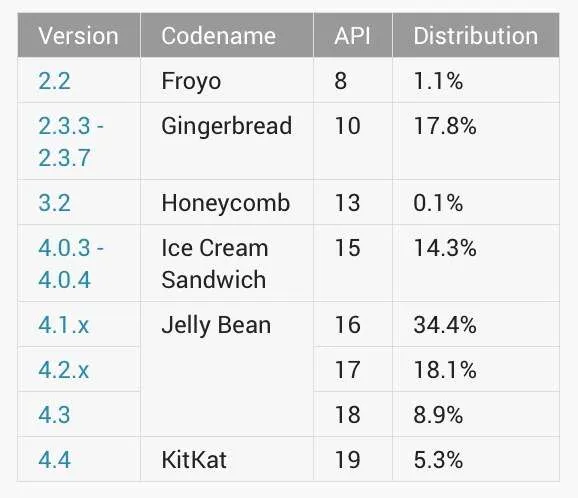The width and height of the screenshot is (578, 498).
Task: Open the 4.3 version link
Action: click(54, 415)
